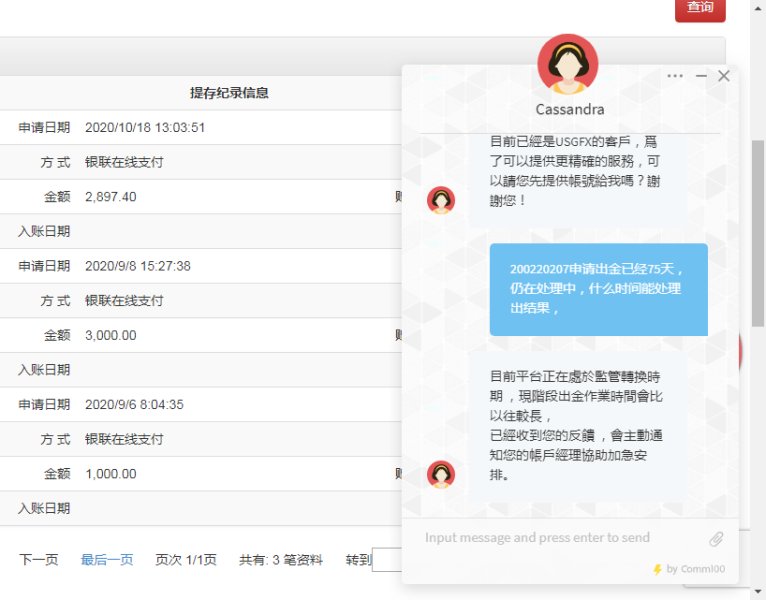Click the blue sent message bubble

[x=598, y=289]
